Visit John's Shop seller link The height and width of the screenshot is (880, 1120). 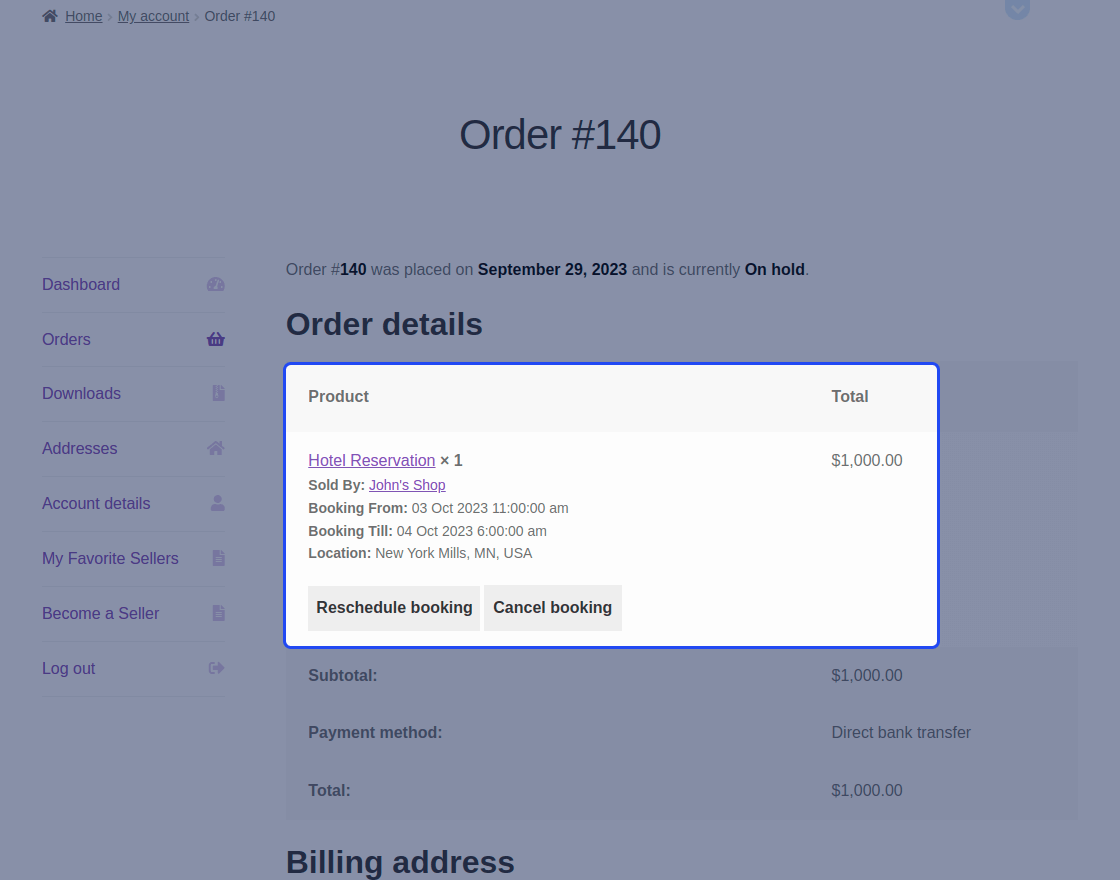[x=407, y=485]
